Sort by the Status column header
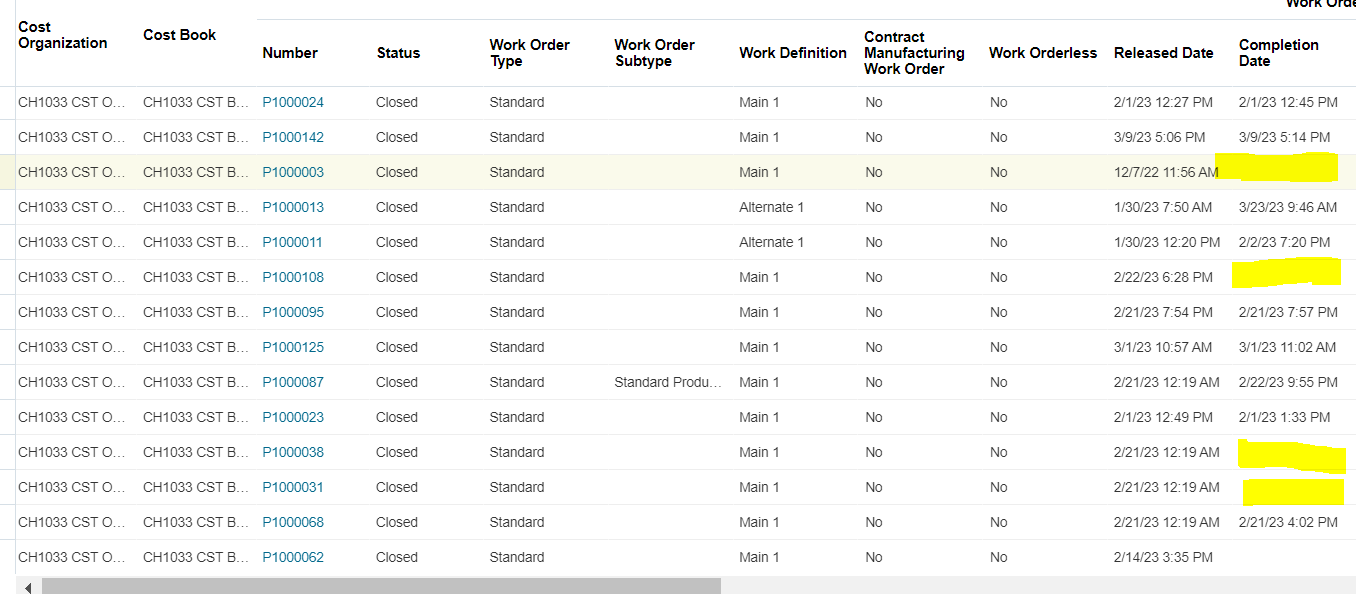 pos(398,53)
